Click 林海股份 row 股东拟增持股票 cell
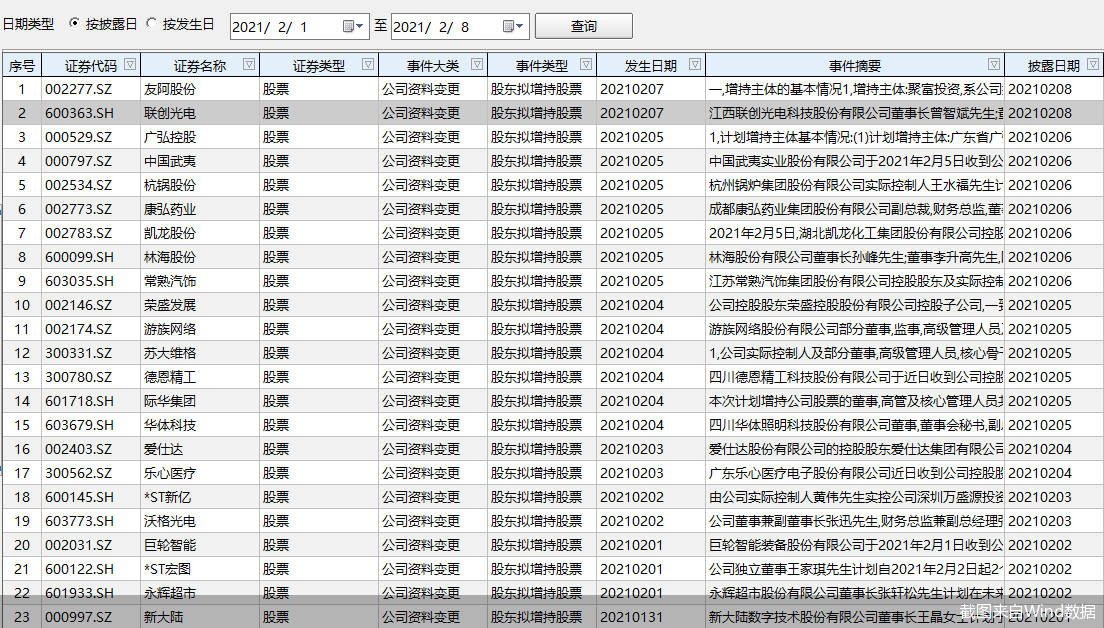This screenshot has height=628, width=1104. click(x=541, y=257)
